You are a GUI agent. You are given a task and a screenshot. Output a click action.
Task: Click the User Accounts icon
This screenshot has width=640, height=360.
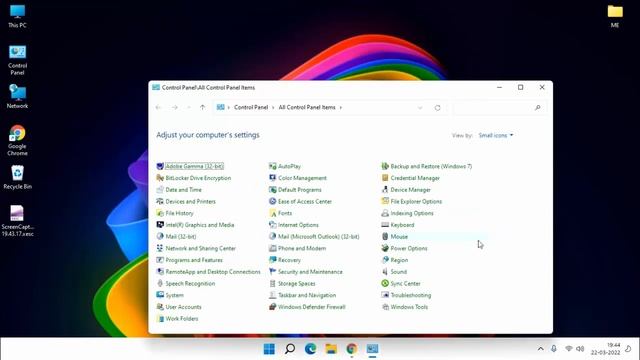point(160,307)
